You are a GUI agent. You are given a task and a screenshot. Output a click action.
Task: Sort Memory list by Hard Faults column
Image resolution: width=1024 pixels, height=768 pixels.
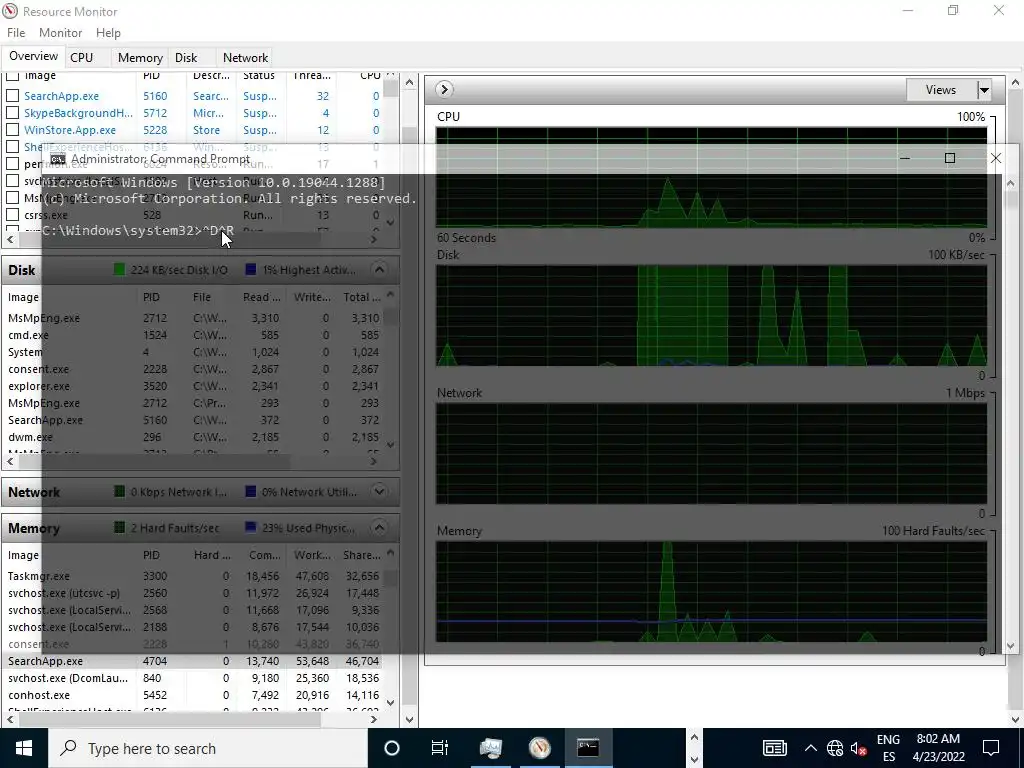[x=212, y=555]
